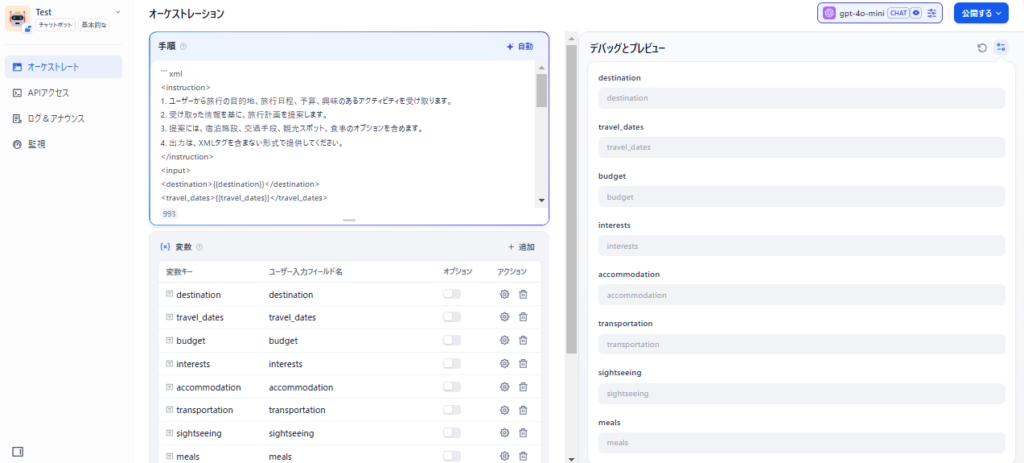
Task: Delete the interests variable with trash icon
Action: 523,364
